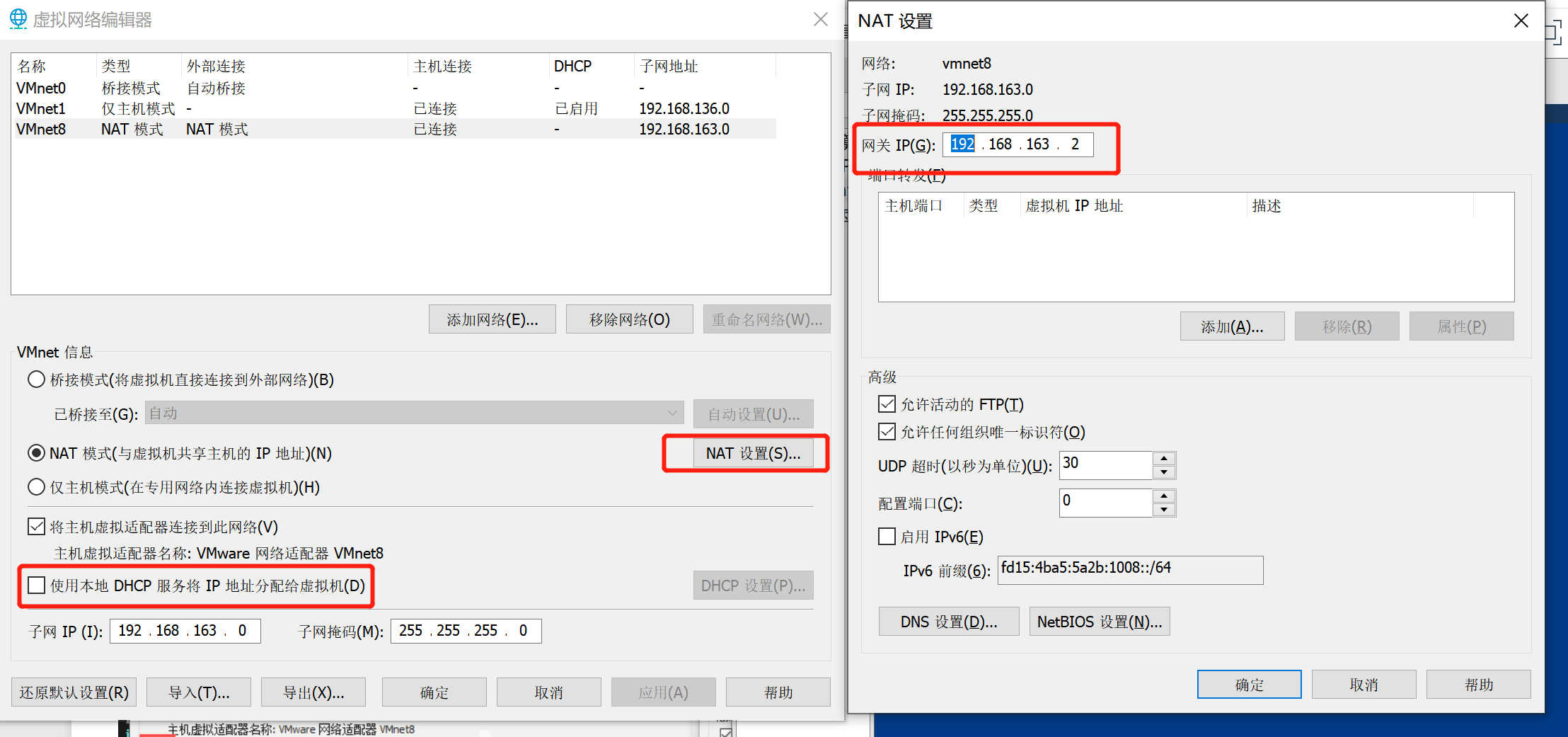Viewport: 1568px width, 737px height.
Task: Click the 子网 IP input field
Action: point(185,631)
